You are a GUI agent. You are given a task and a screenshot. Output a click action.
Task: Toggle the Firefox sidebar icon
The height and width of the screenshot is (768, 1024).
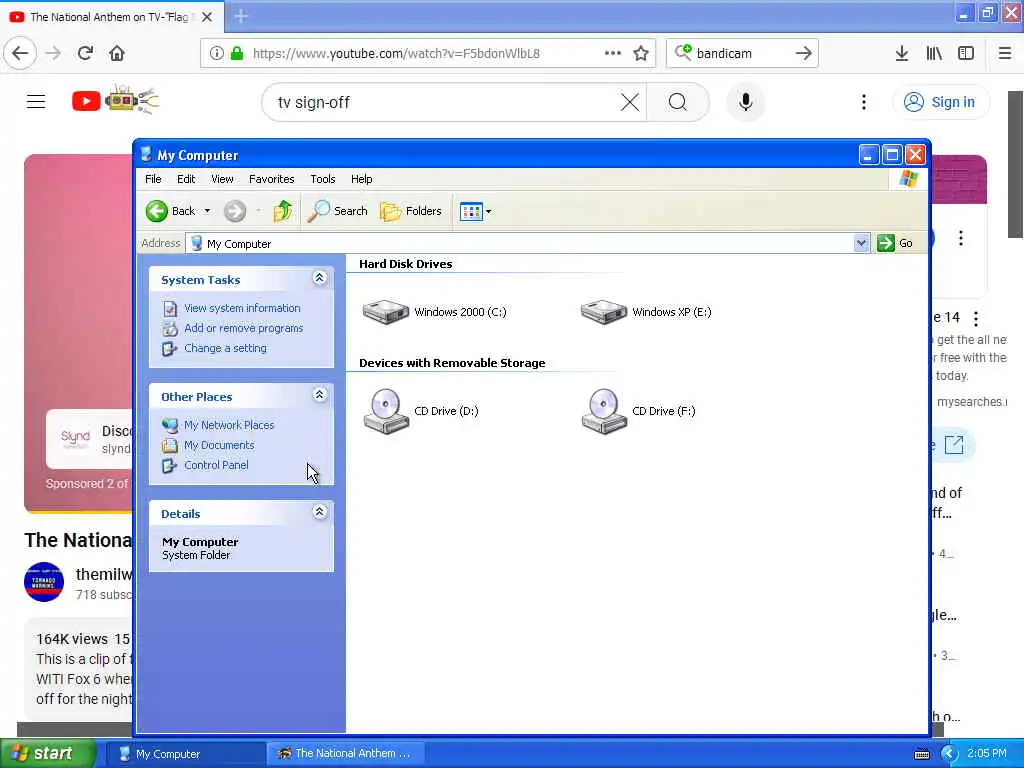point(966,53)
